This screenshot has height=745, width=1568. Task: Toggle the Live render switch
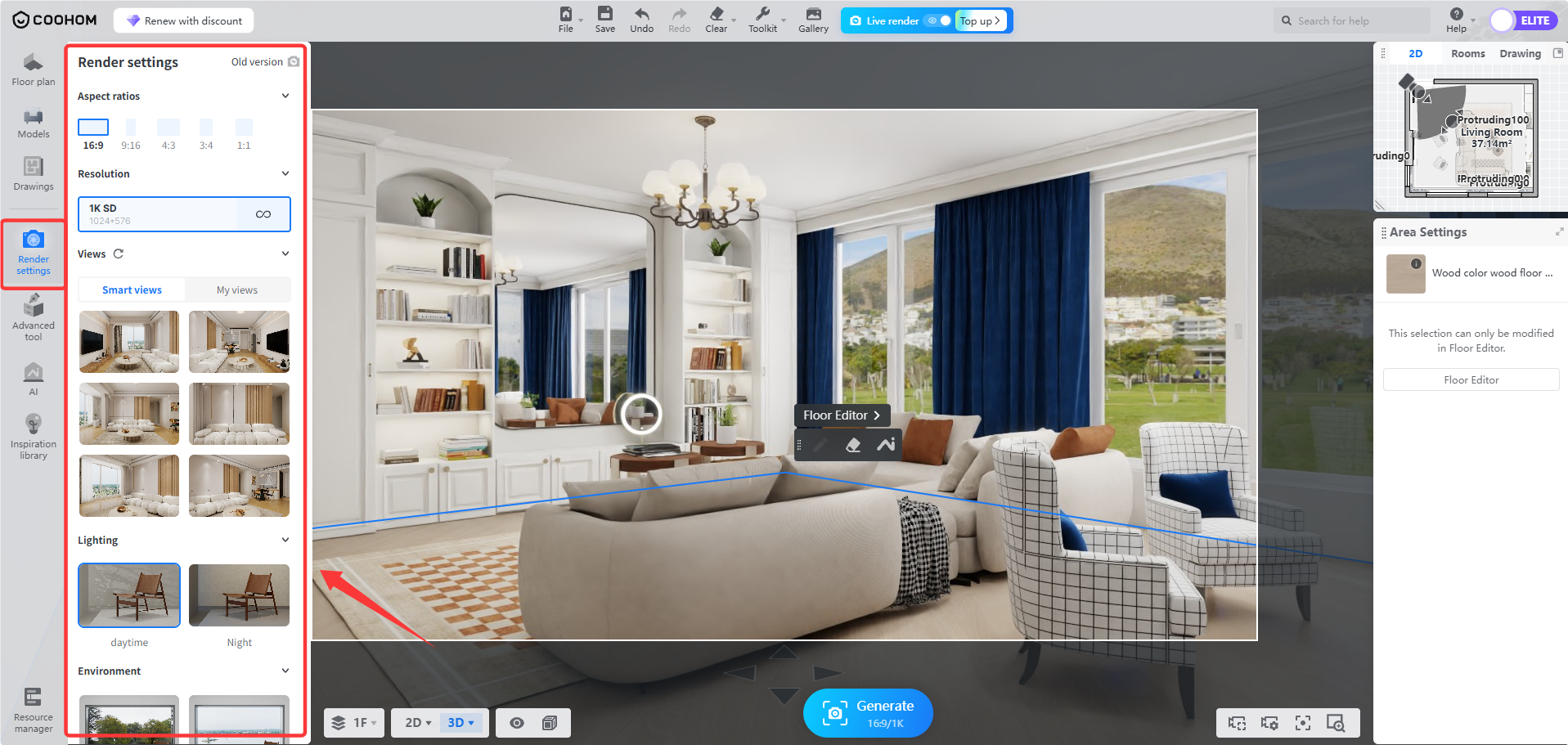(x=938, y=20)
